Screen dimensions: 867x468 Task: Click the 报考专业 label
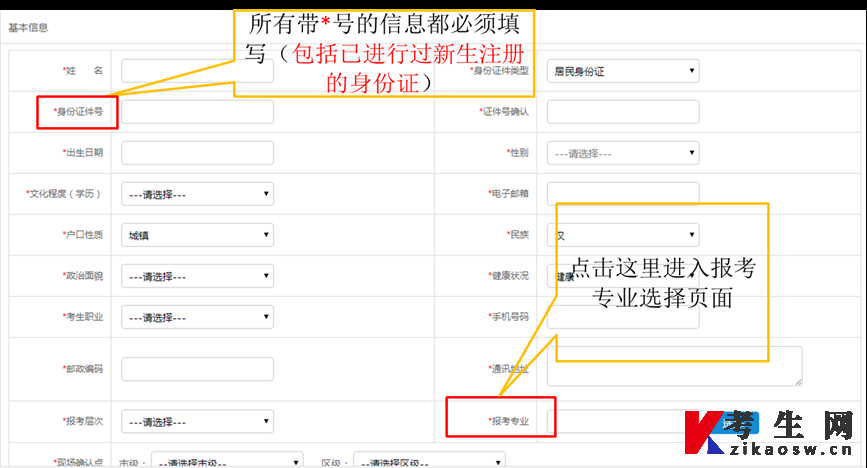(x=509, y=421)
